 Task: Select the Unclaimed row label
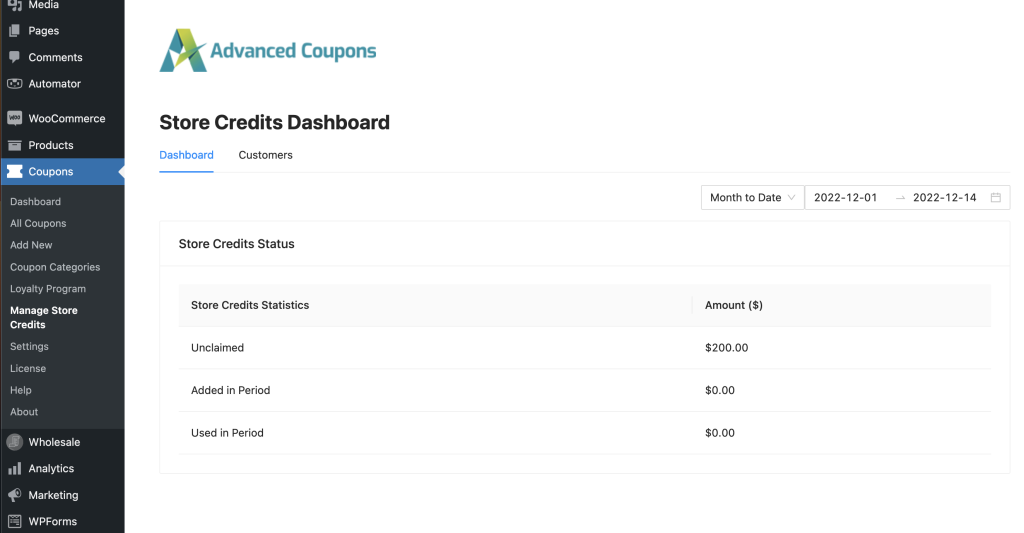(x=217, y=347)
